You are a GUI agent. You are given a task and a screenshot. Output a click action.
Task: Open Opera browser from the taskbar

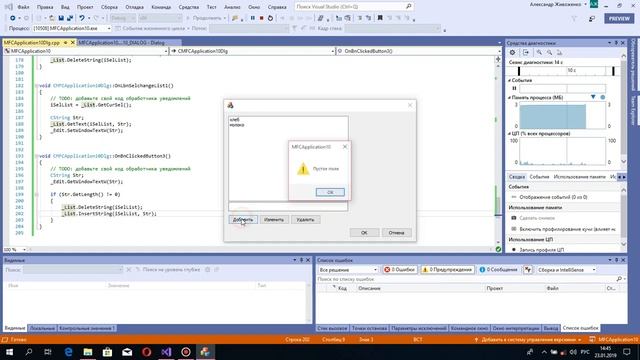(147, 352)
